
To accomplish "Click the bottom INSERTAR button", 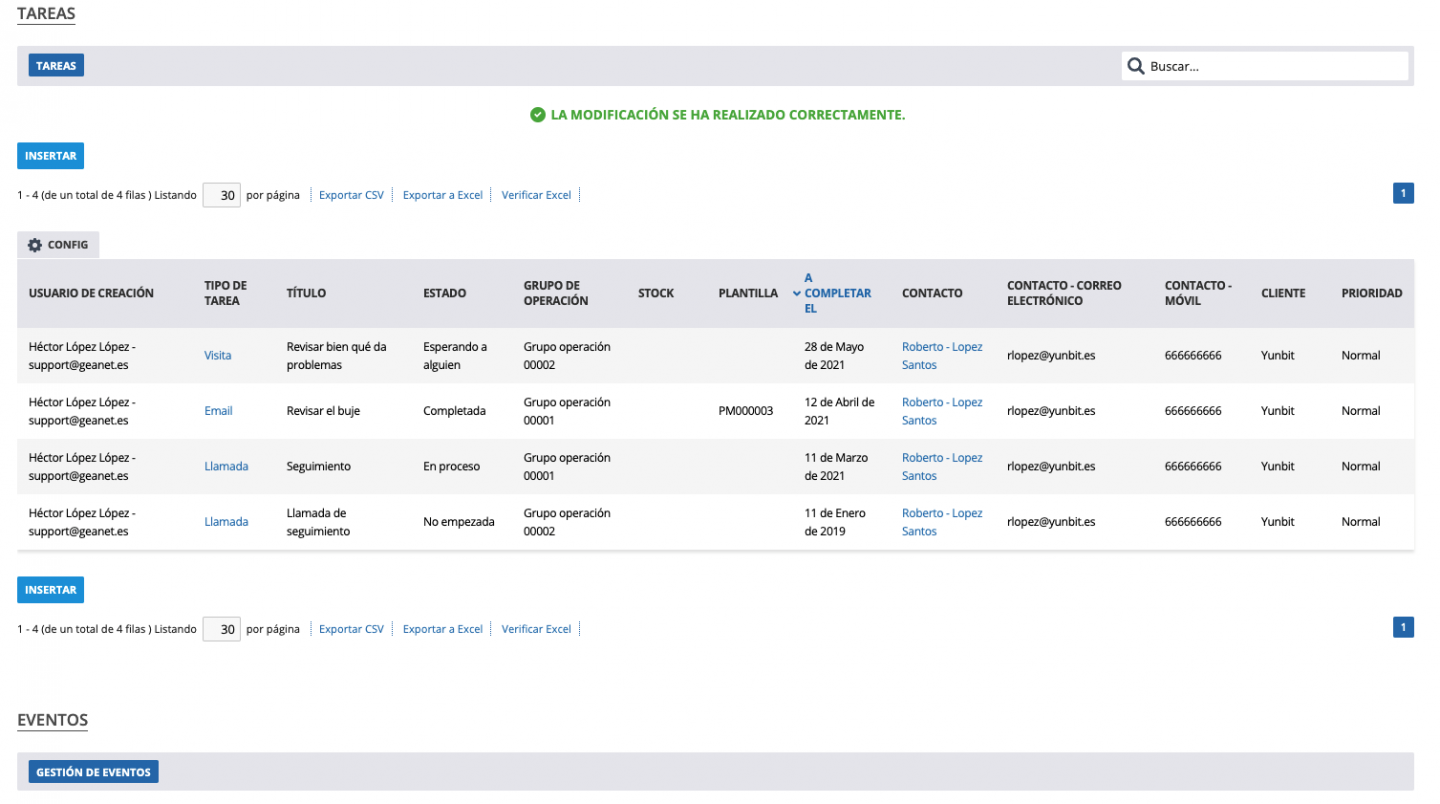I will (50, 590).
